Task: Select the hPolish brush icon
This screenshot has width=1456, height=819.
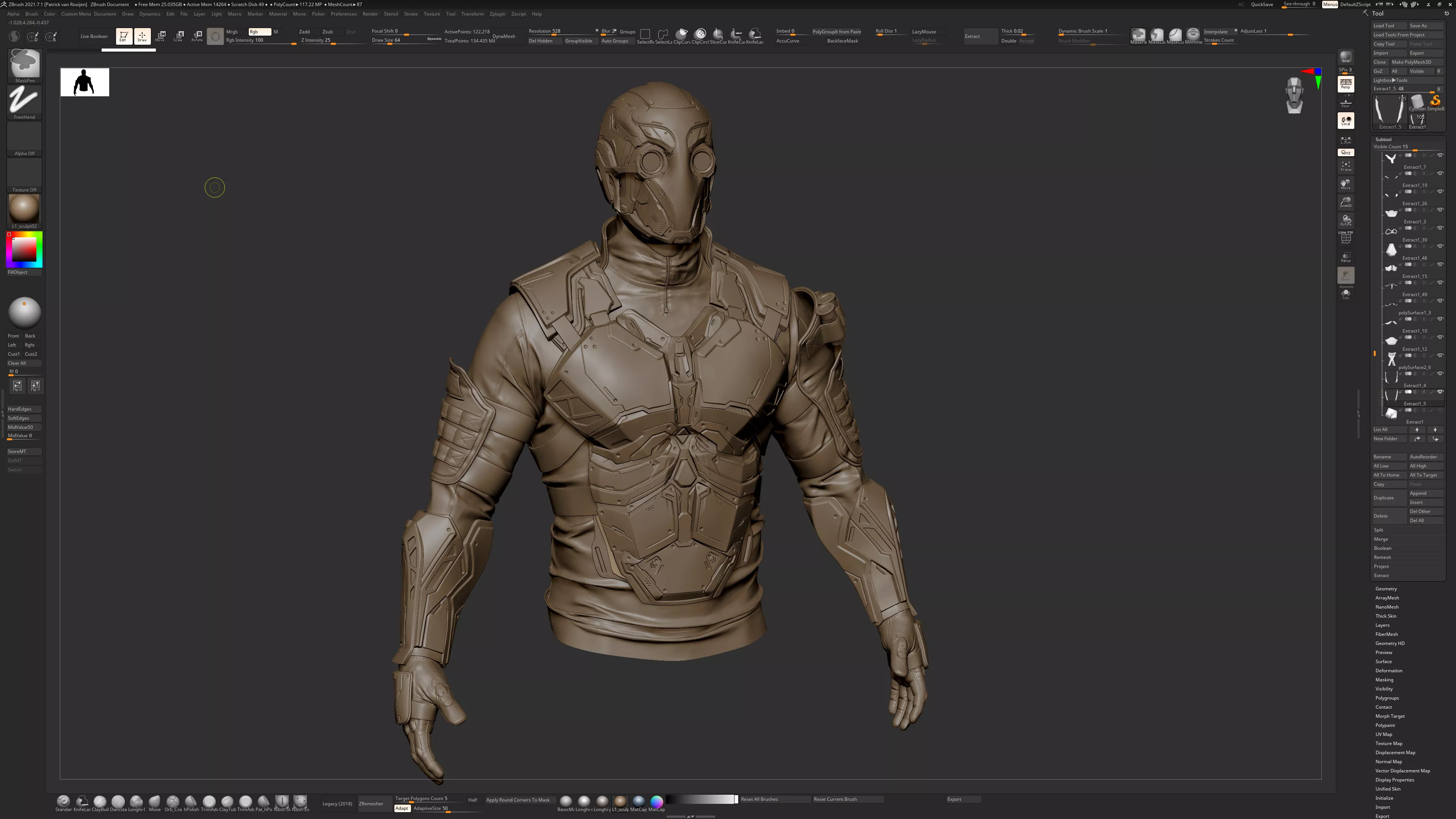Action: click(191, 802)
